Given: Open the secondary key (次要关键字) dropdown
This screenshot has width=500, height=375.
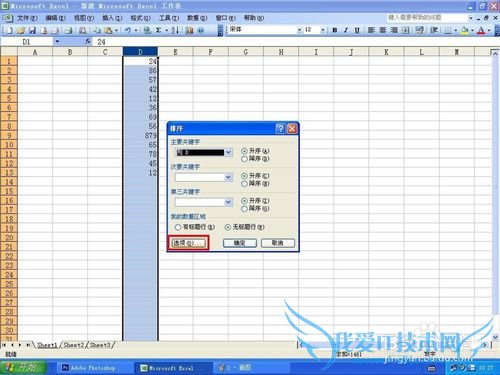Looking at the screenshot, I should (228, 177).
